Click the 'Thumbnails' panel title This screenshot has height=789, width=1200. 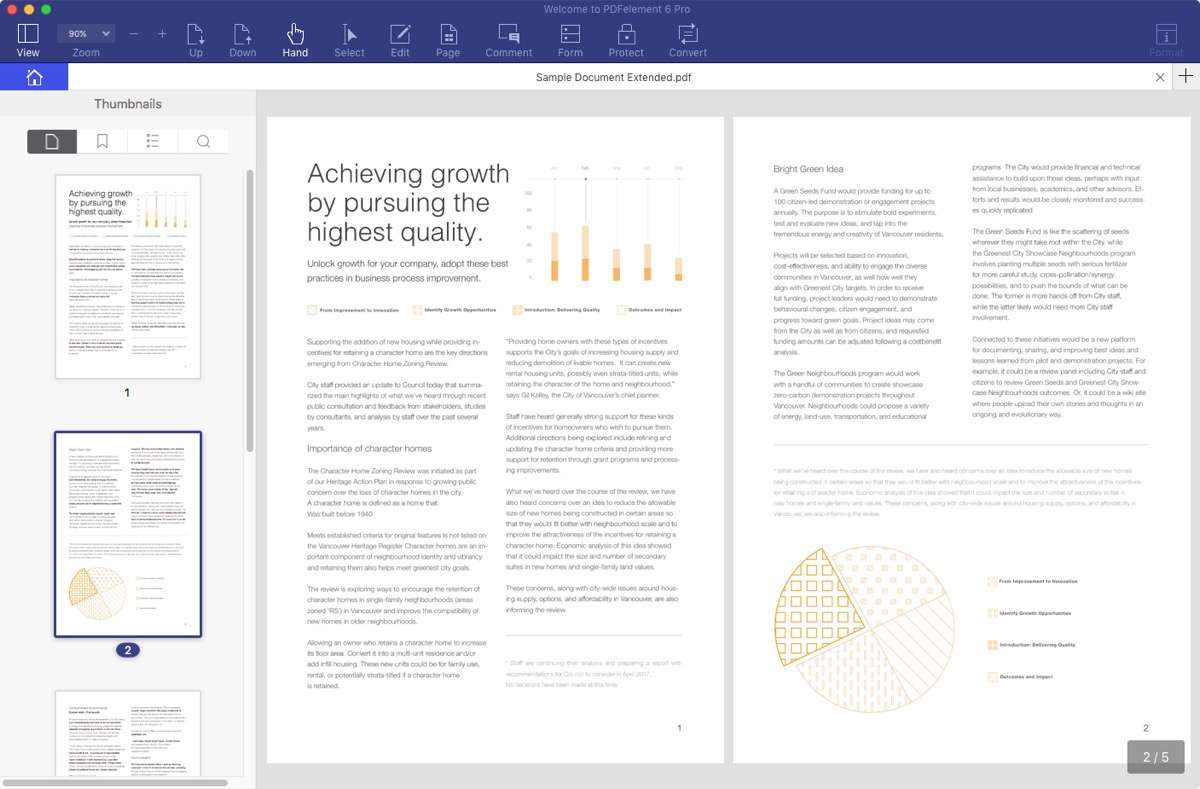click(x=128, y=104)
